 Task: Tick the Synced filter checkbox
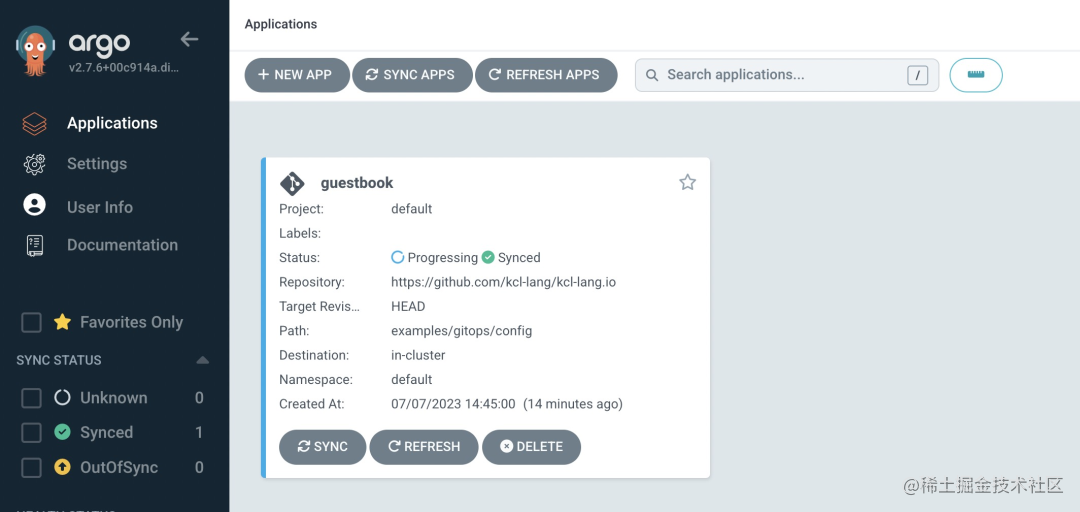[32, 433]
